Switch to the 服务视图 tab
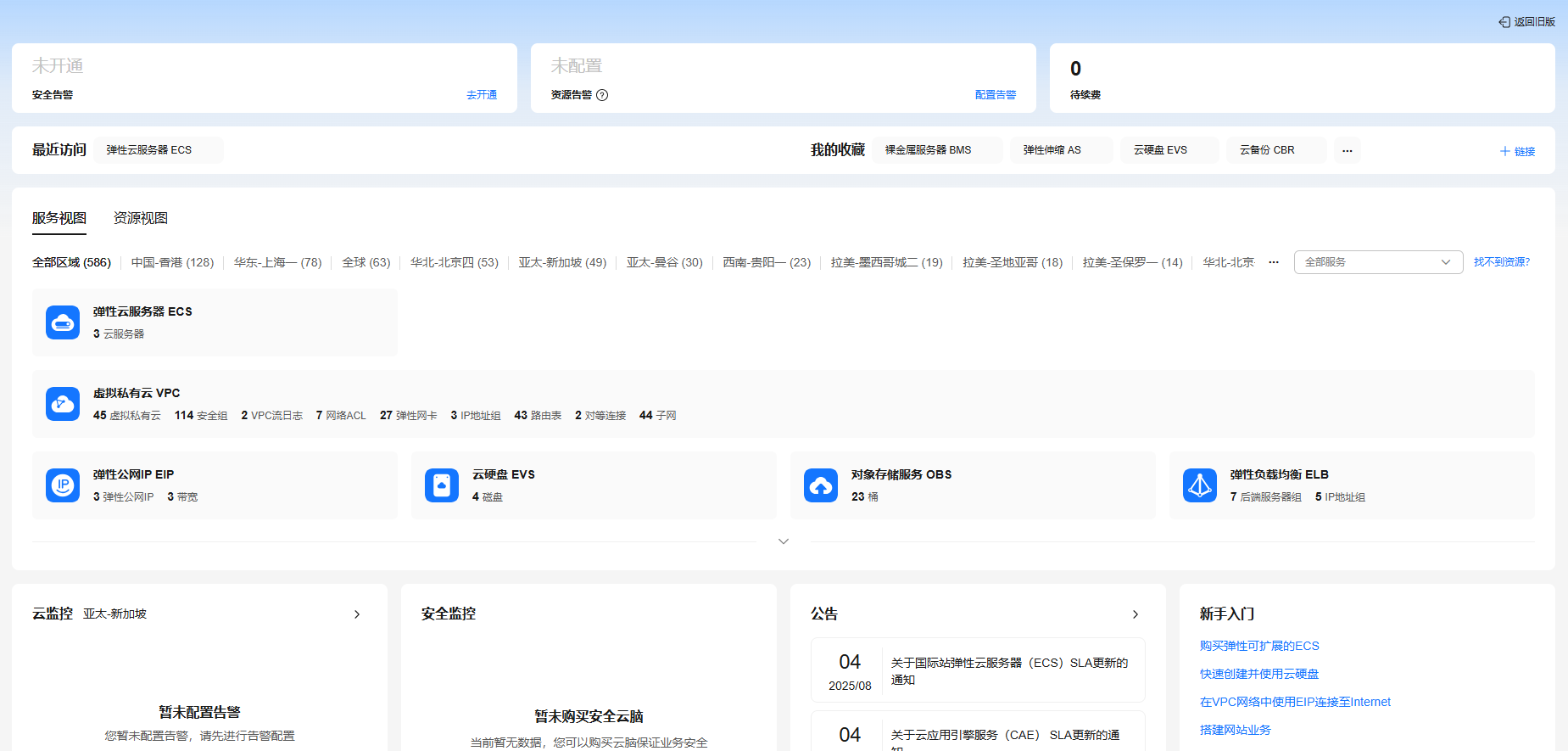The width and height of the screenshot is (1568, 751). pos(59,218)
